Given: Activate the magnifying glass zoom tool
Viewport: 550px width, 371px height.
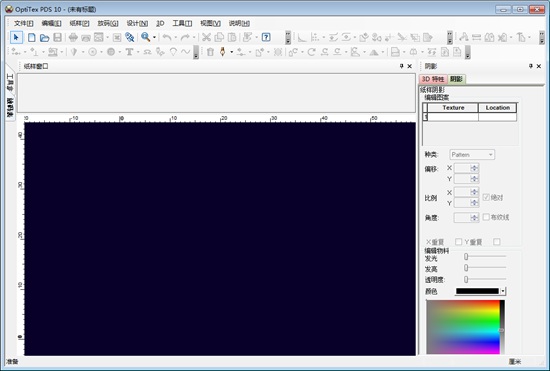Looking at the screenshot, I should click(x=145, y=37).
